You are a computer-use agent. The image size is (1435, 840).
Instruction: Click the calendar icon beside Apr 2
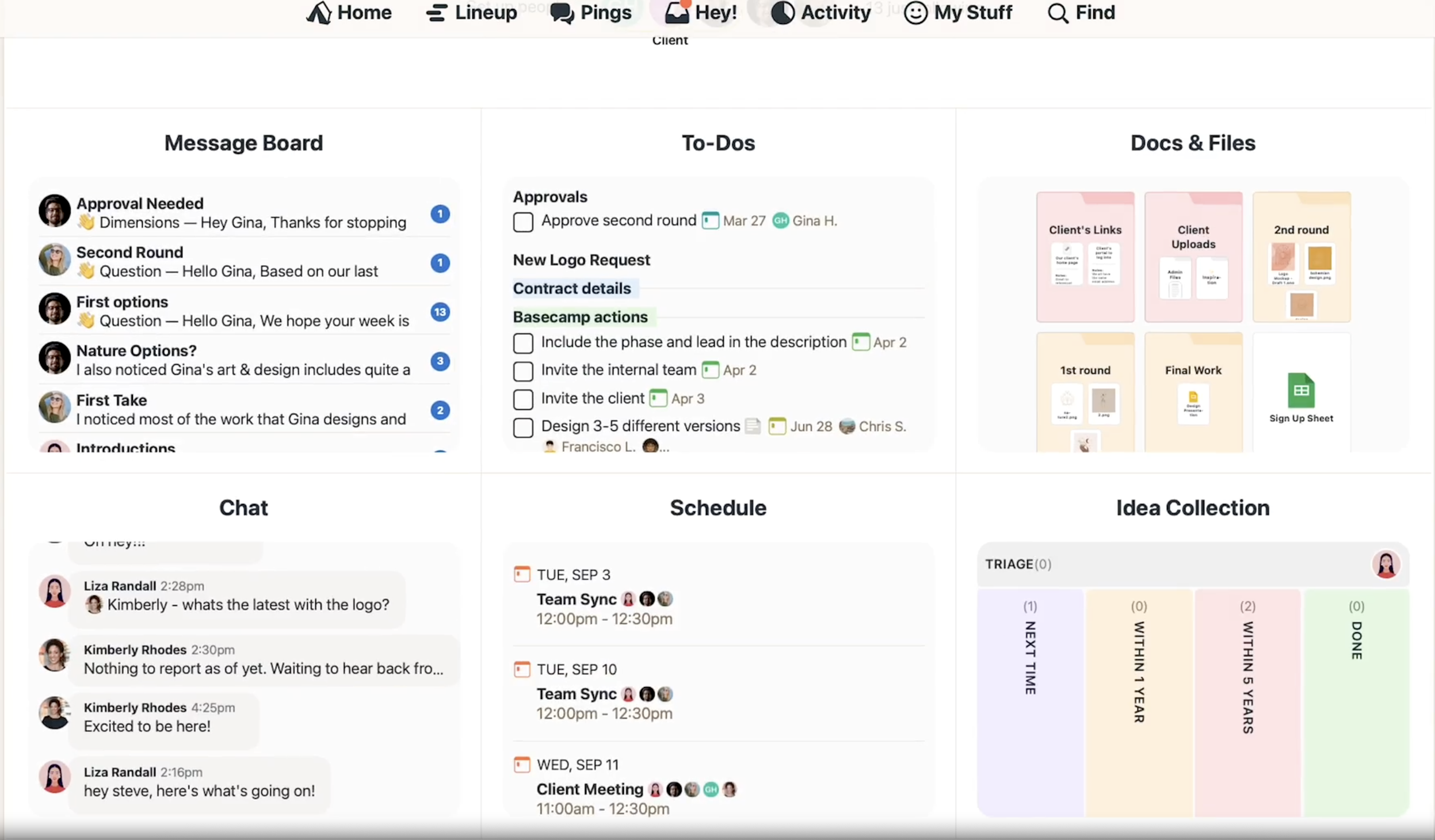pos(860,342)
